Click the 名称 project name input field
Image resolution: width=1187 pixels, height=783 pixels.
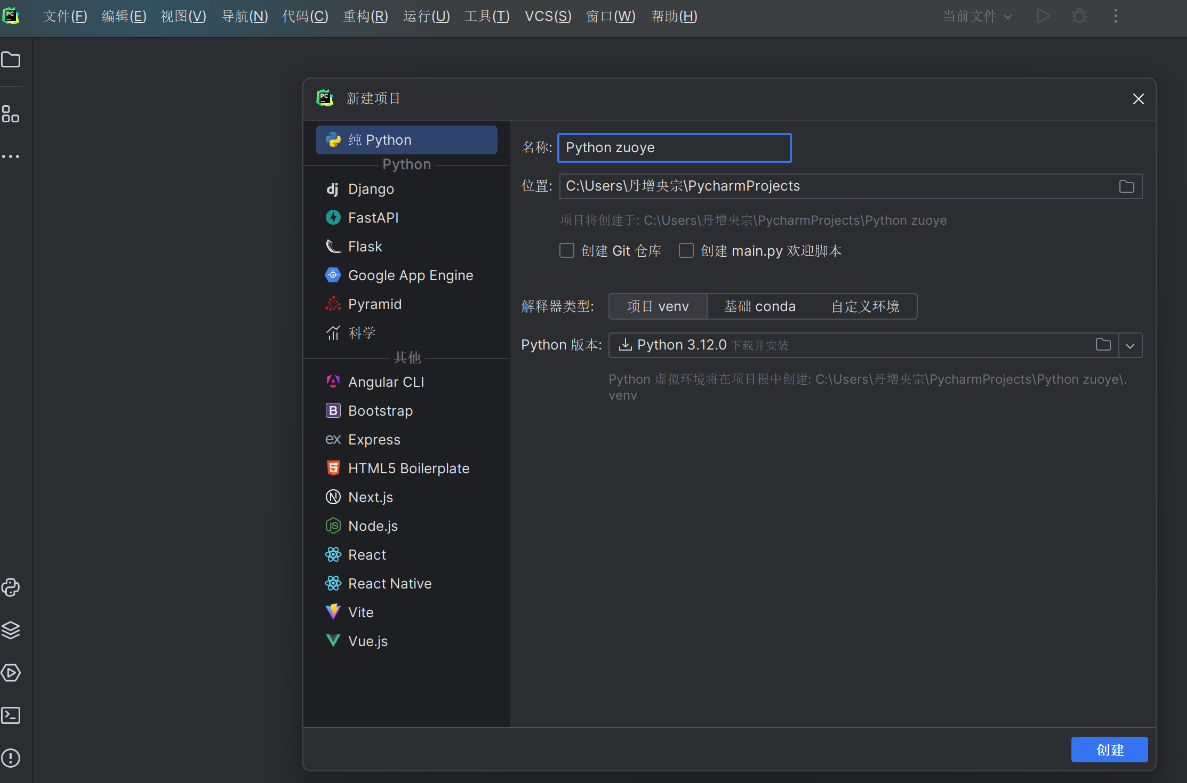click(x=674, y=148)
